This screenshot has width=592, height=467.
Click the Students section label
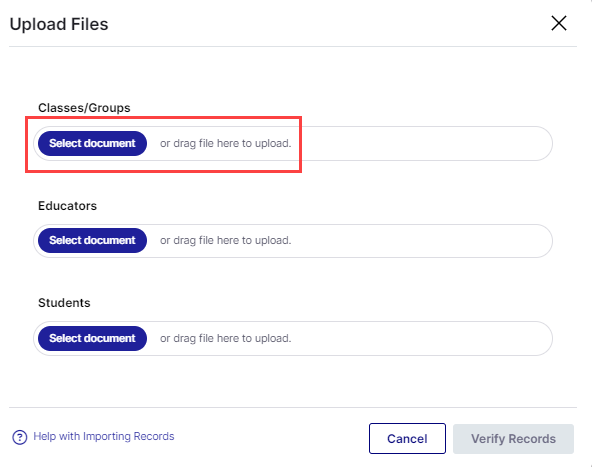(64, 303)
